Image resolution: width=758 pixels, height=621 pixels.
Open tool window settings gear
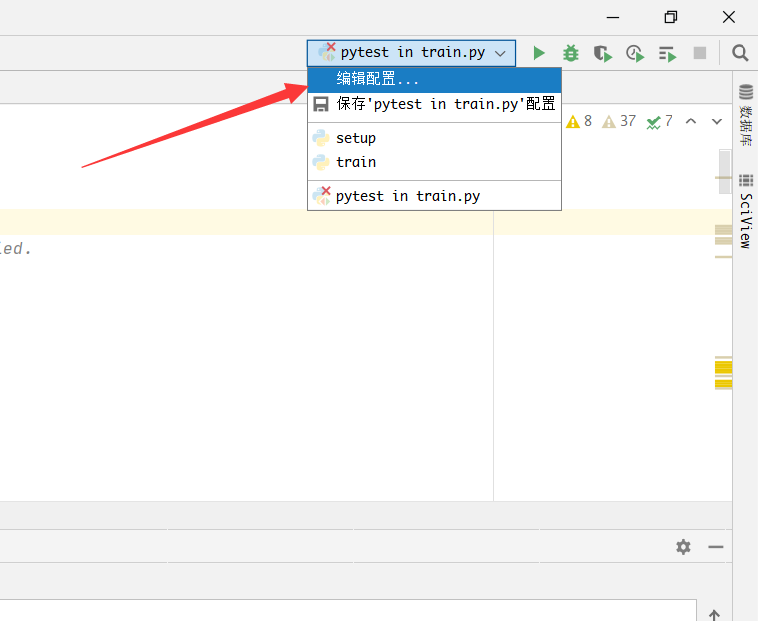click(683, 547)
